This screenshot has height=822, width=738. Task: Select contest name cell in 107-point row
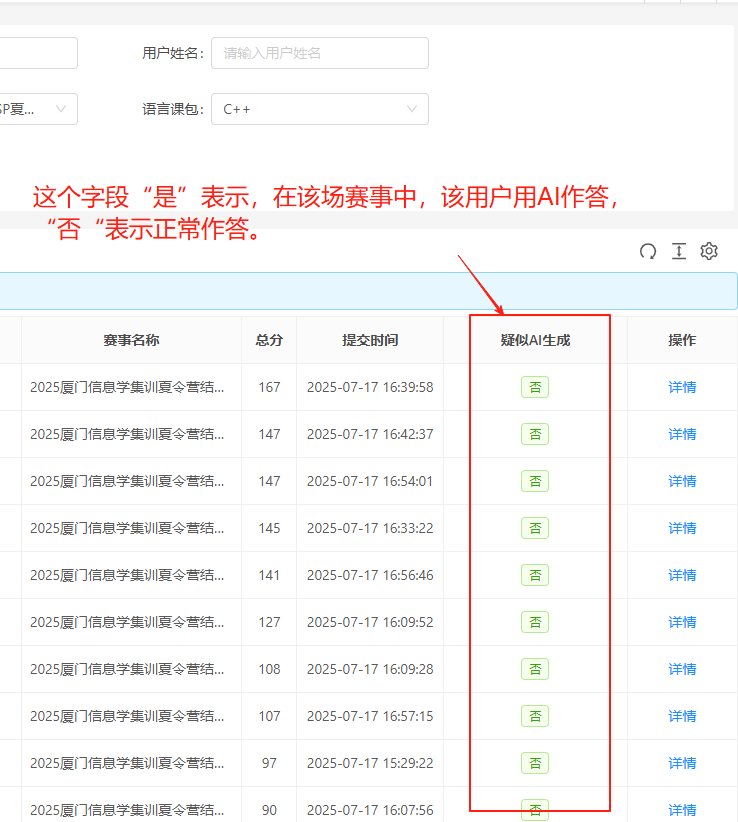127,716
